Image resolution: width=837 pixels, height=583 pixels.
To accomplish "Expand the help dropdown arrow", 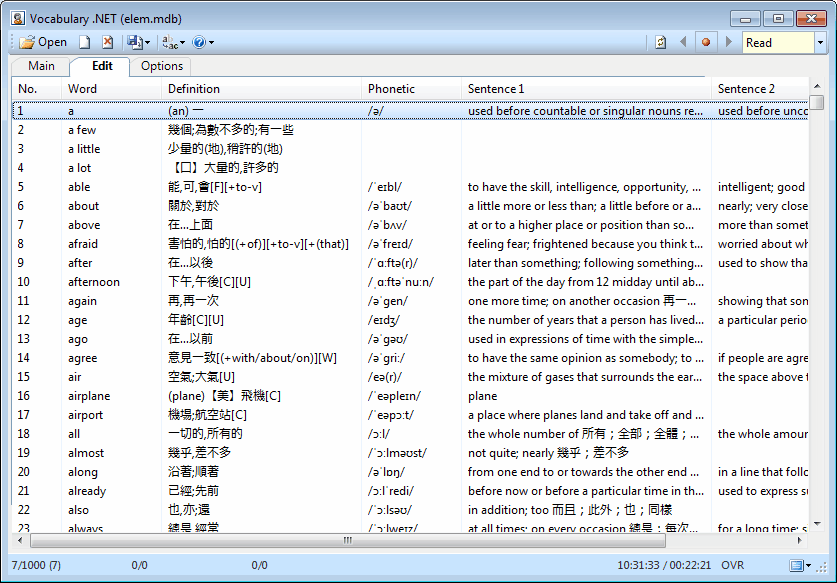I will pyautogui.click(x=211, y=43).
